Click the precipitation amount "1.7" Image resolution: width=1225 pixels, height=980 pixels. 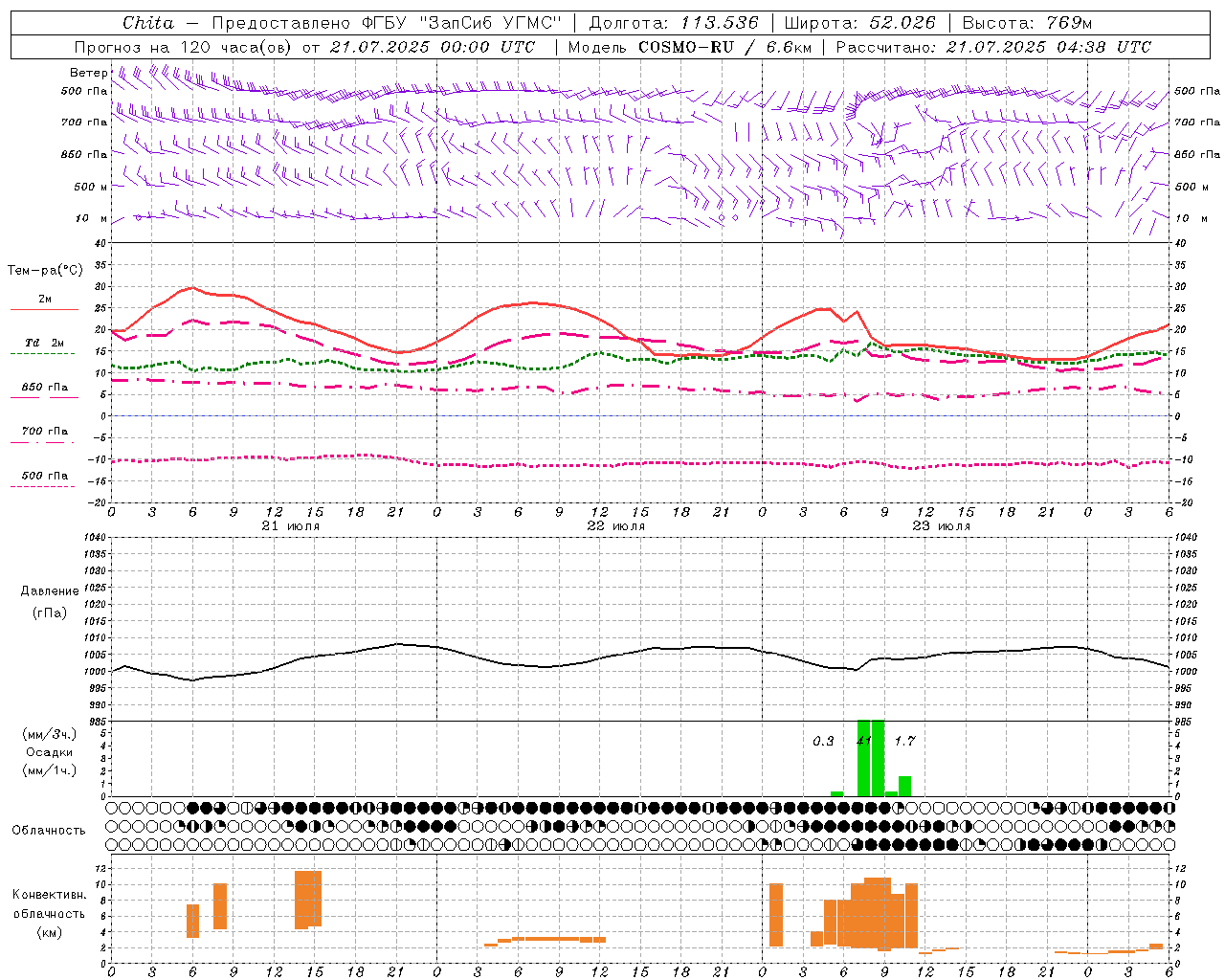coord(904,741)
